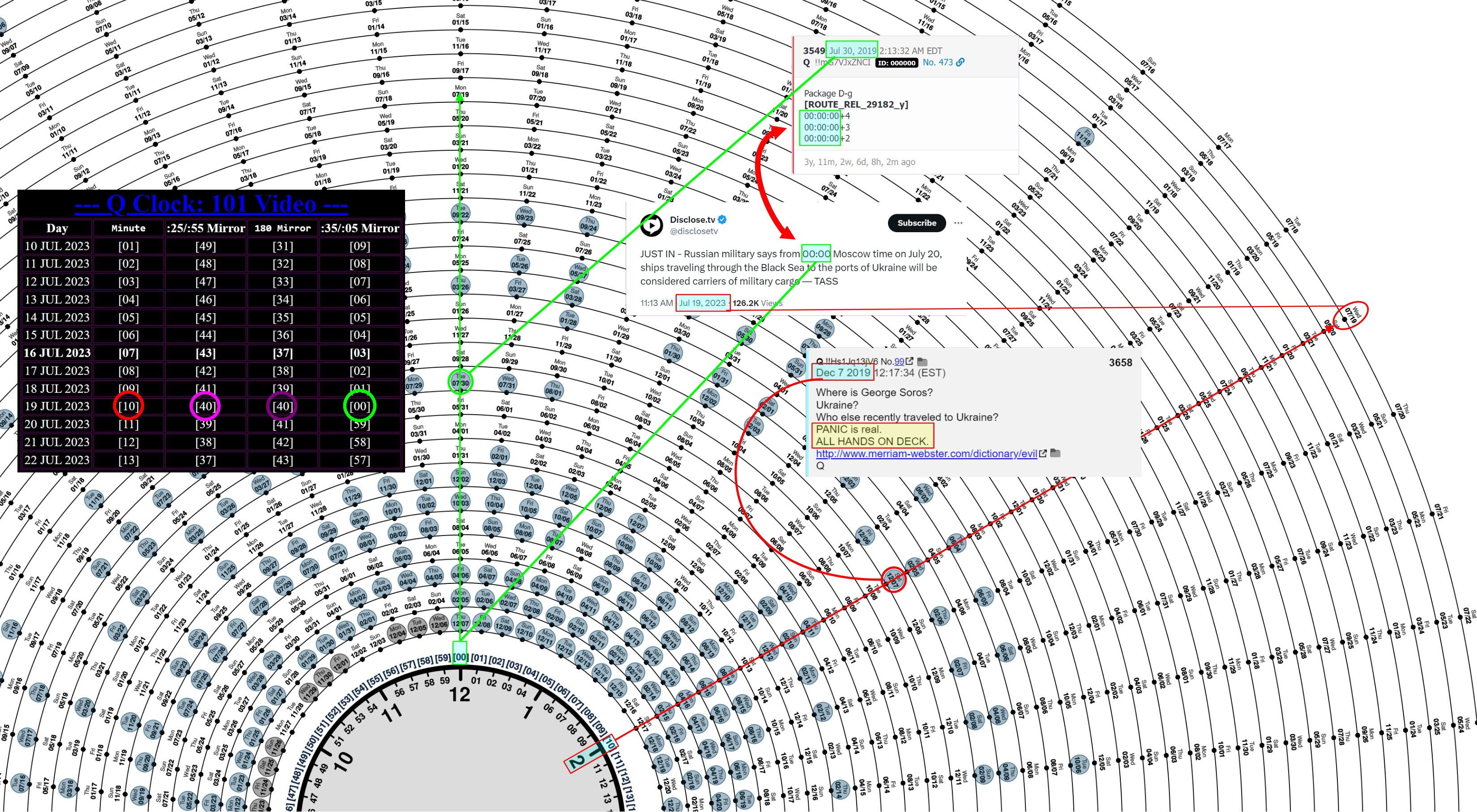Viewport: 1477px width, 812px height.
Task: Open the No. 473 post link
Action: tap(938, 63)
